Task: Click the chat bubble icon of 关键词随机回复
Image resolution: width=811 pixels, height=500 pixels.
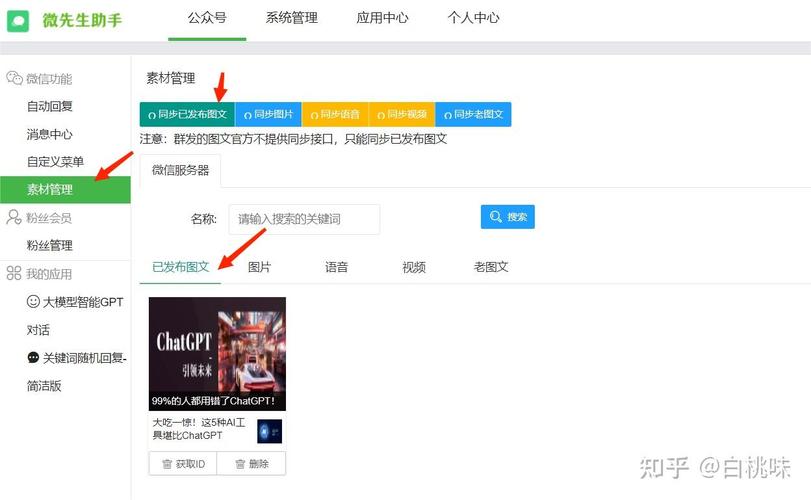Action: 33,357
